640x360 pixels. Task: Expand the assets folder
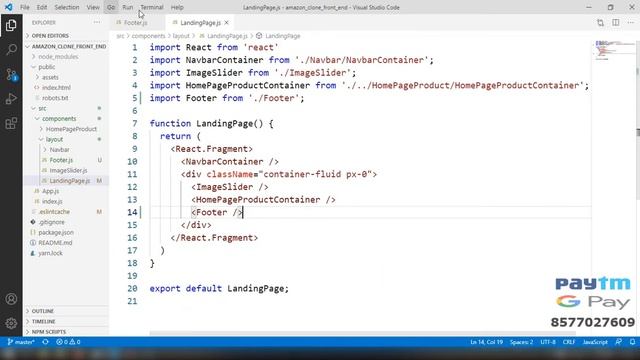pyautogui.click(x=50, y=77)
